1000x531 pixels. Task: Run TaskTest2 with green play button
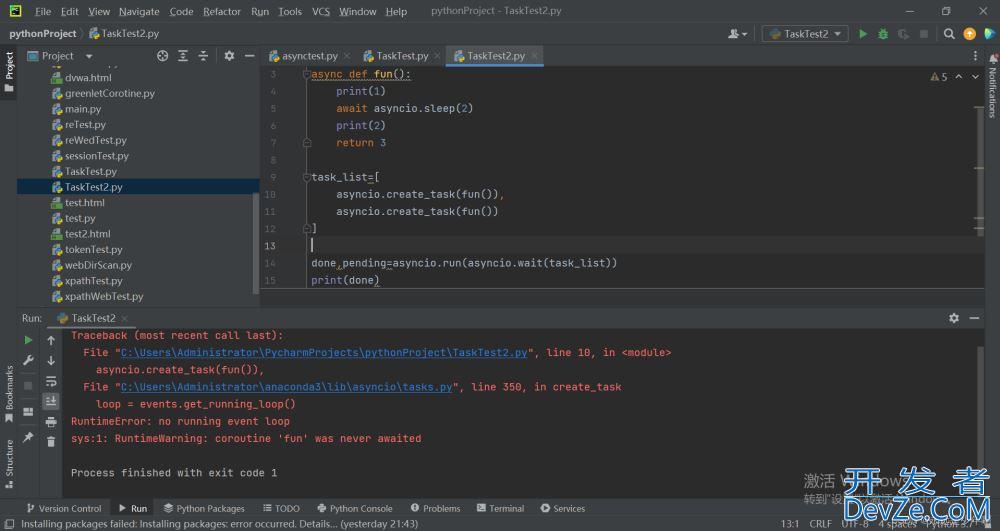tap(863, 34)
